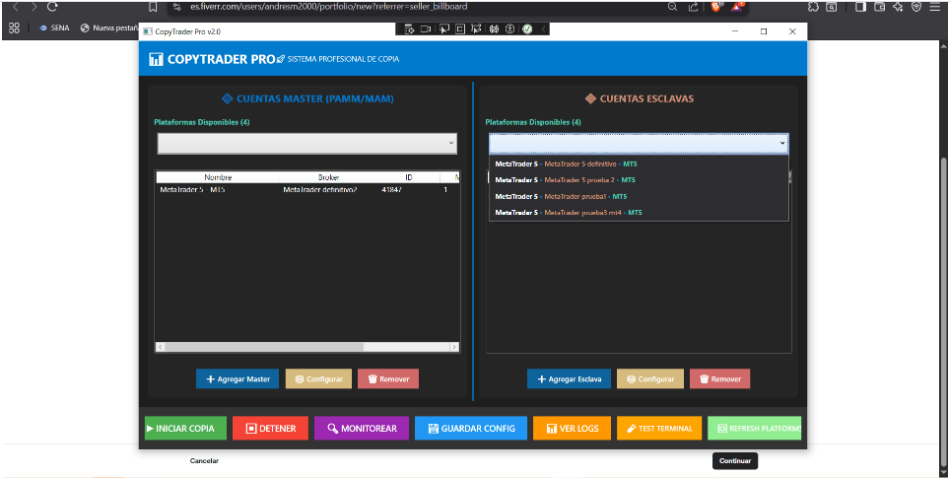Click the Brave rewards triangle icon
This screenshot has height=480, width=950.
(737, 7)
